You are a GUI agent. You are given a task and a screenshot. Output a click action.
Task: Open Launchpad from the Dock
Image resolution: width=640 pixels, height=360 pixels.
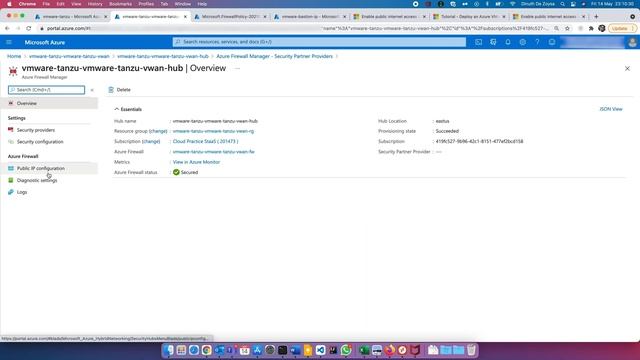[181, 350]
